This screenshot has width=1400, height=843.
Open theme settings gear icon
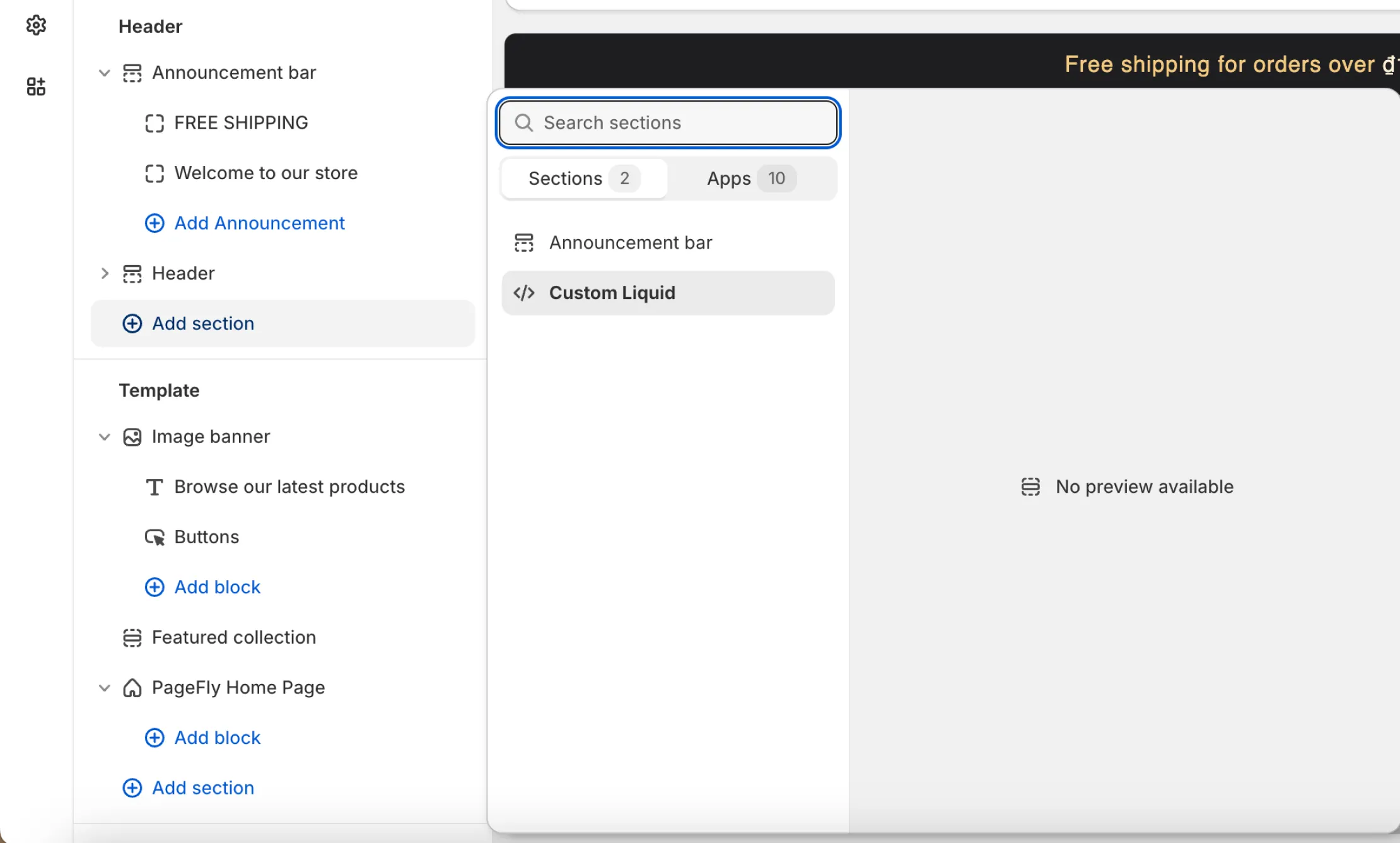pyautogui.click(x=36, y=25)
